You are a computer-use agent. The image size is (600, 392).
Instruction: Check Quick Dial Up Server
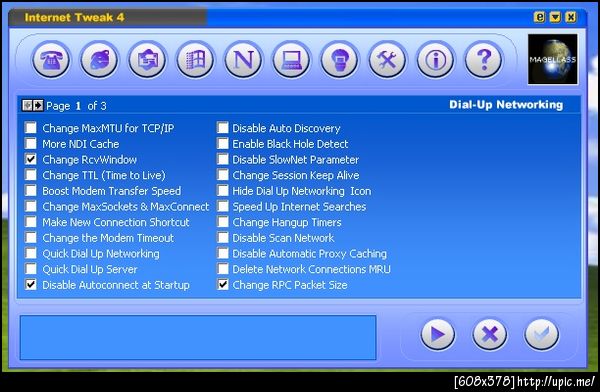[31, 269]
